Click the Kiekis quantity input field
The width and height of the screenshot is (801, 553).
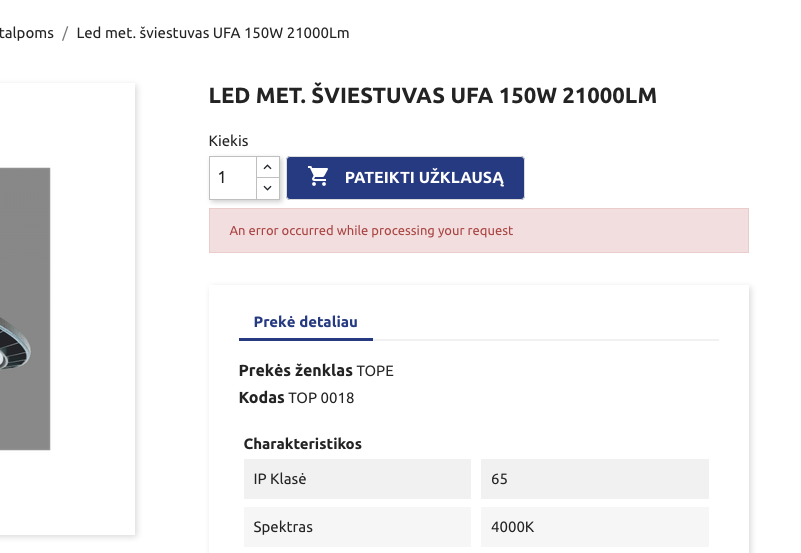point(233,178)
